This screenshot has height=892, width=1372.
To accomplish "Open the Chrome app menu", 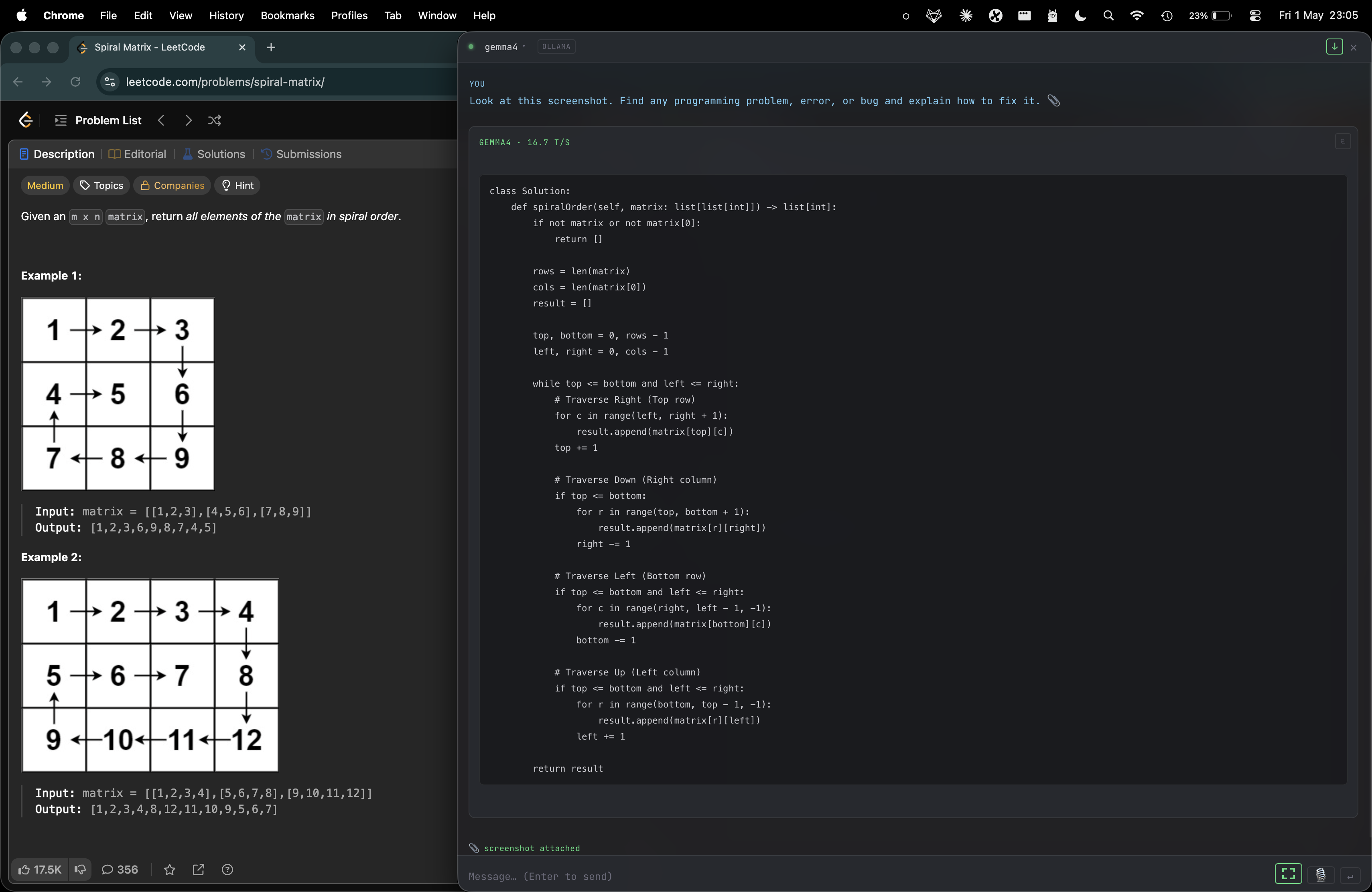I will (63, 16).
